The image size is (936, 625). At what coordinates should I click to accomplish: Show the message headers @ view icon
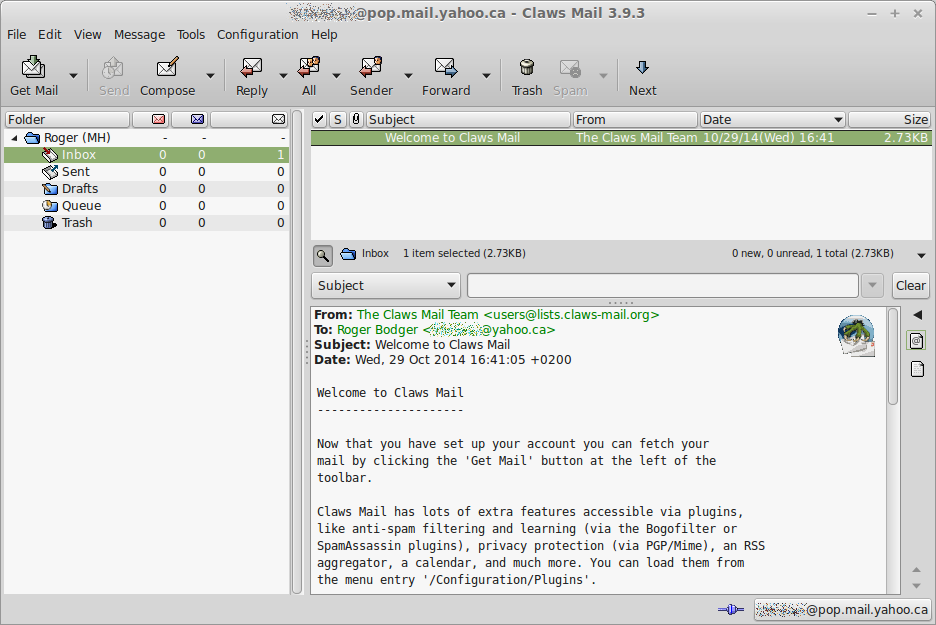point(916,341)
